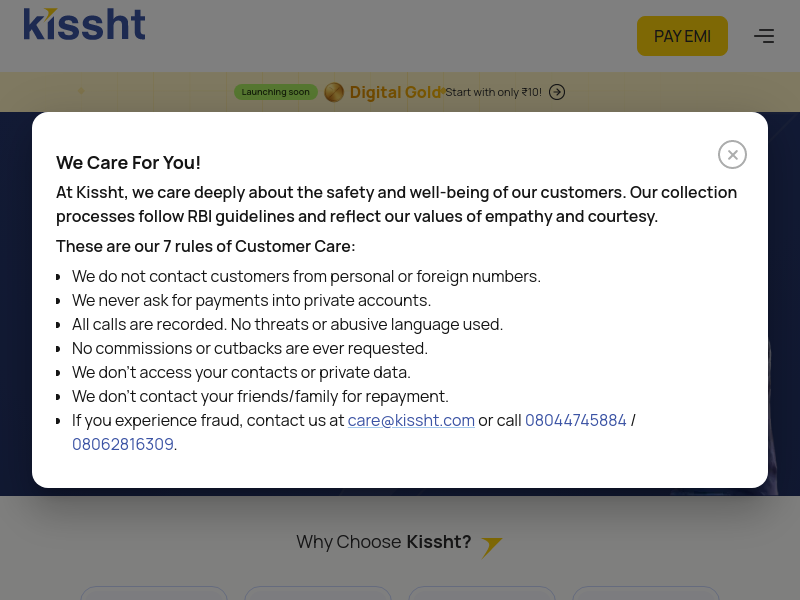Click the rule about contacting friends/family
Image resolution: width=800 pixels, height=600 pixels.
[x=260, y=396]
